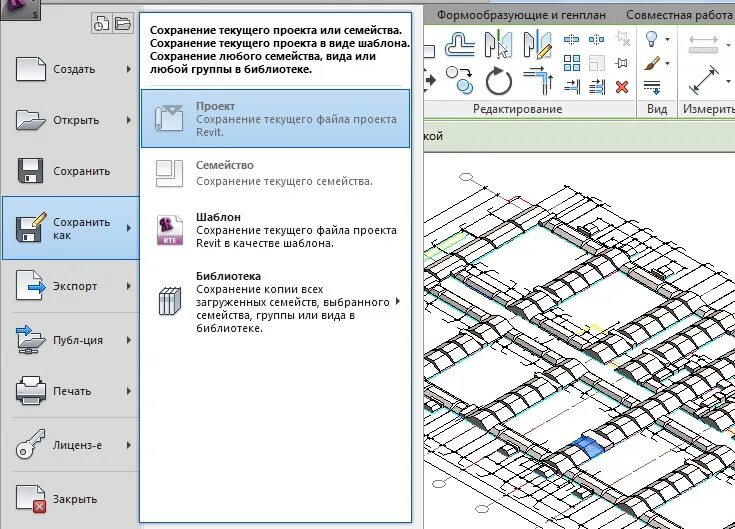Open the Открыть menu item

point(70,120)
